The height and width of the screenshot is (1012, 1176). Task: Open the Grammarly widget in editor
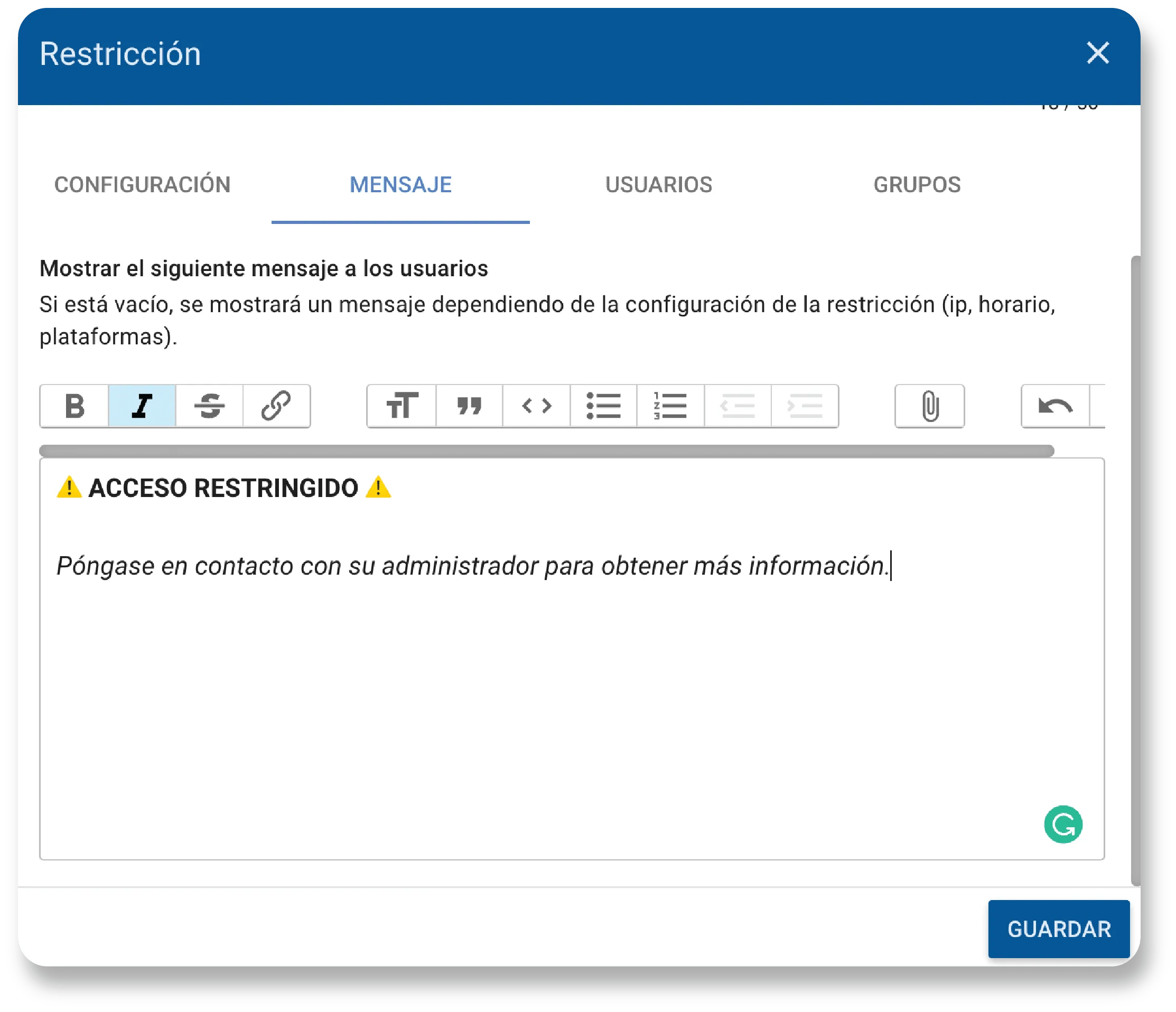pyautogui.click(x=1063, y=824)
